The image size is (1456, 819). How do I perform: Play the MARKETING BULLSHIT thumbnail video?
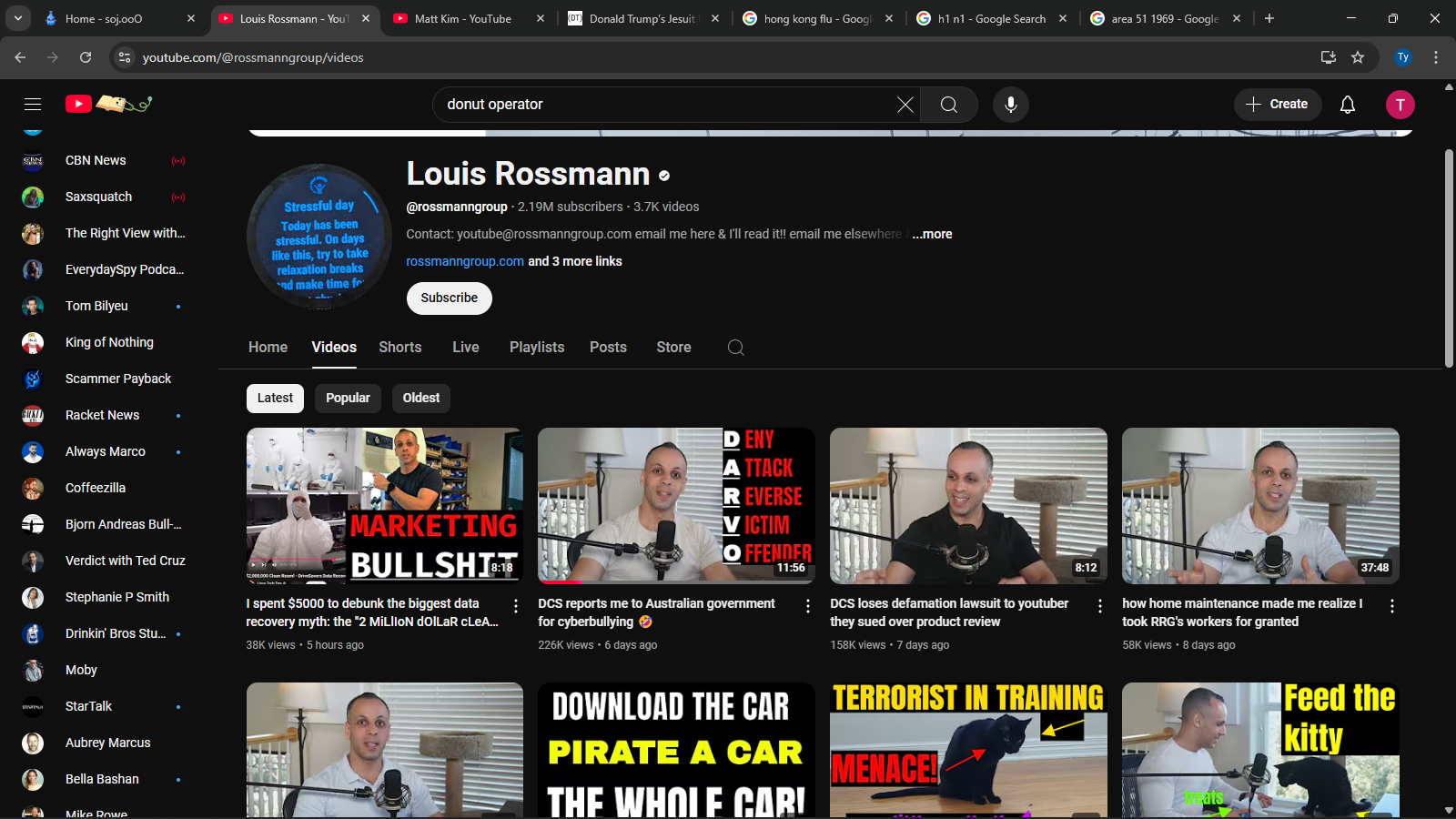tap(385, 506)
